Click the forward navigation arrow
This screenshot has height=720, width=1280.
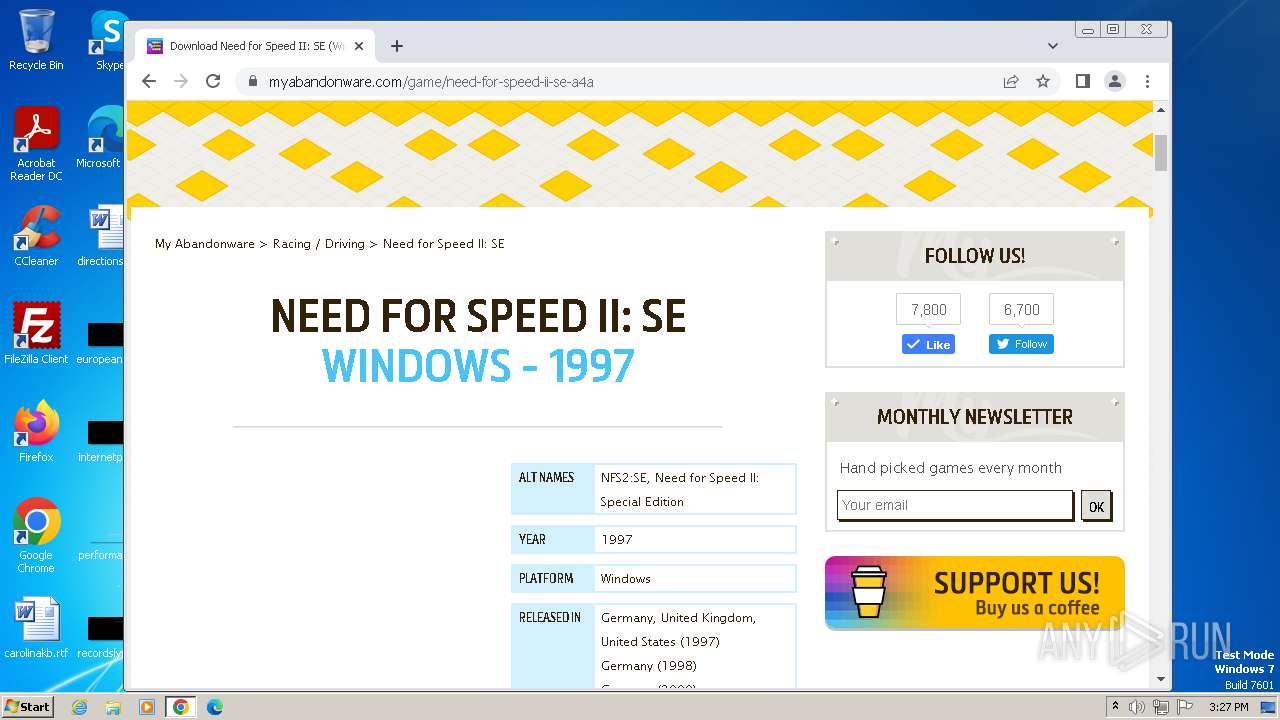[x=181, y=81]
